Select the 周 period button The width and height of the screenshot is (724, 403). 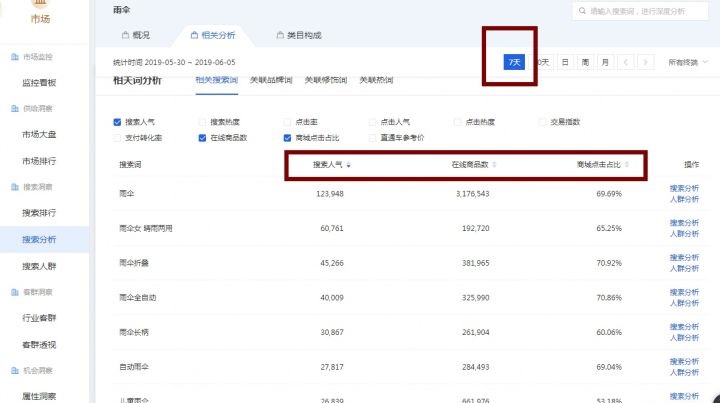point(585,62)
